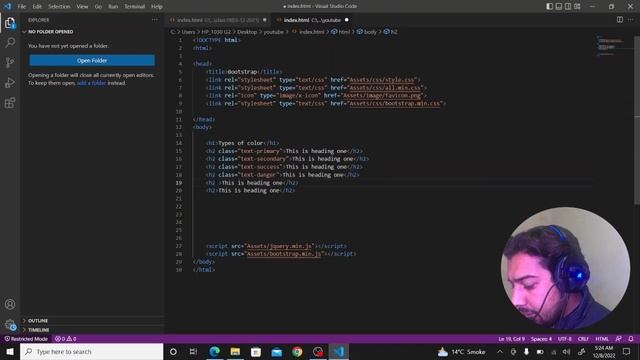Split the editor to the right
The height and width of the screenshot is (360, 640).
[x=620, y=20]
